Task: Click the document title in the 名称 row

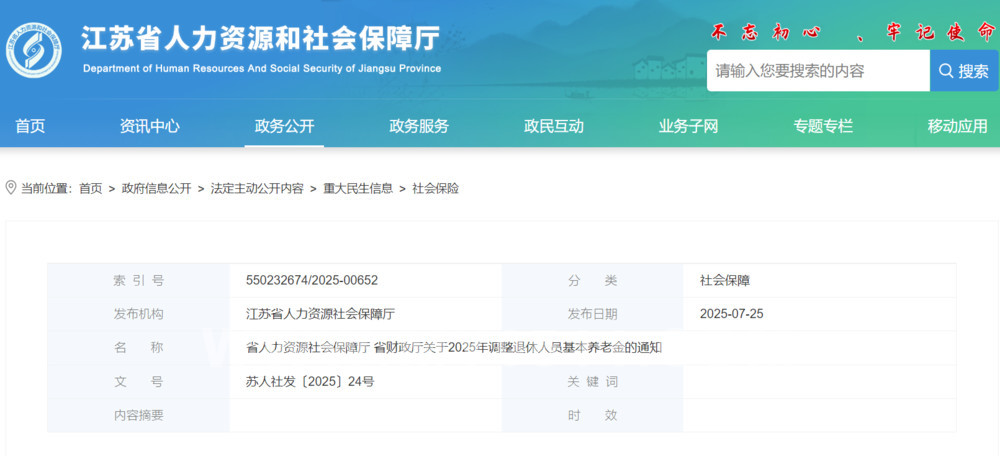Action: (454, 348)
